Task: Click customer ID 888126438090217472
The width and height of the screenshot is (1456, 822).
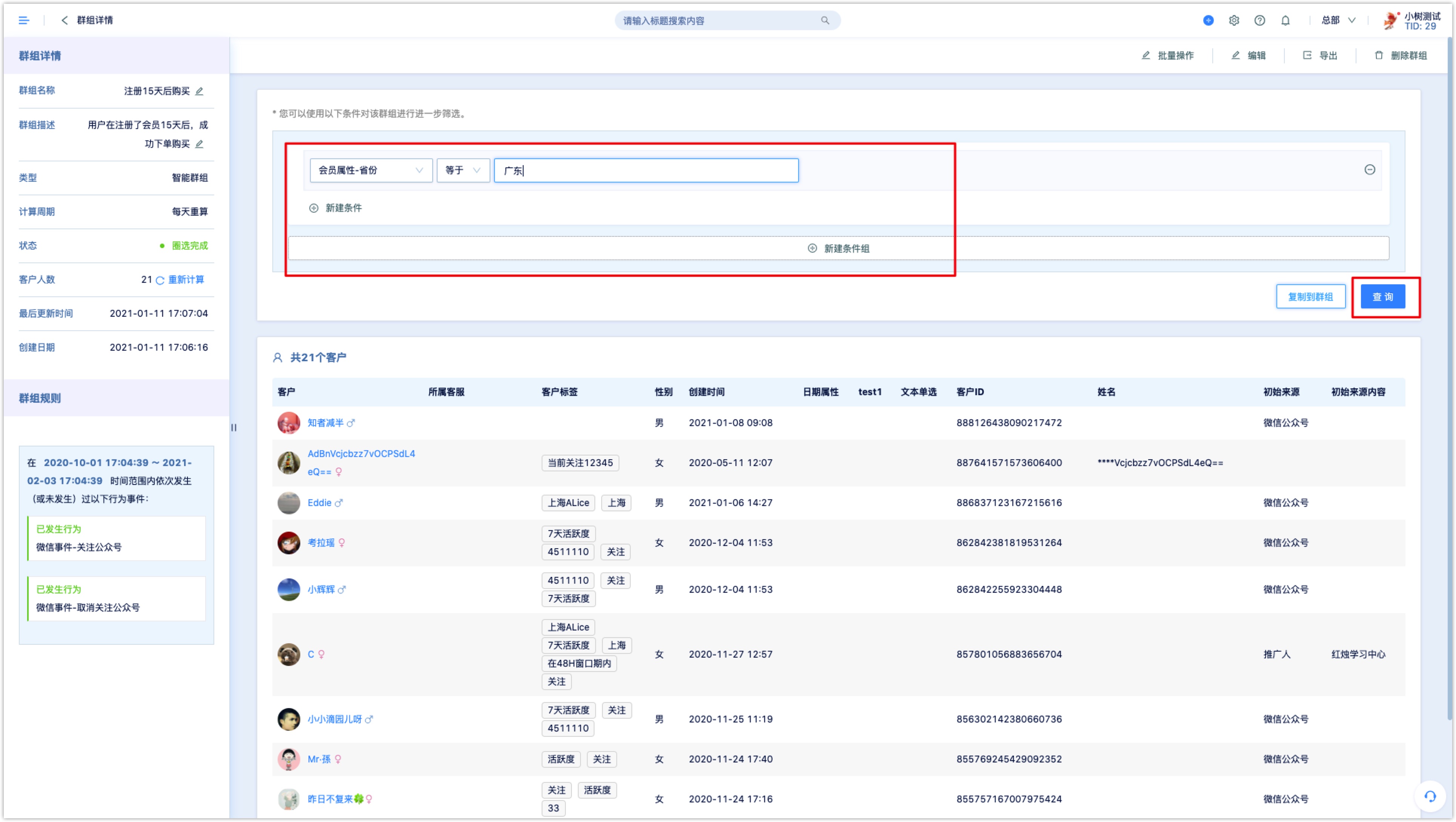Action: point(1009,423)
